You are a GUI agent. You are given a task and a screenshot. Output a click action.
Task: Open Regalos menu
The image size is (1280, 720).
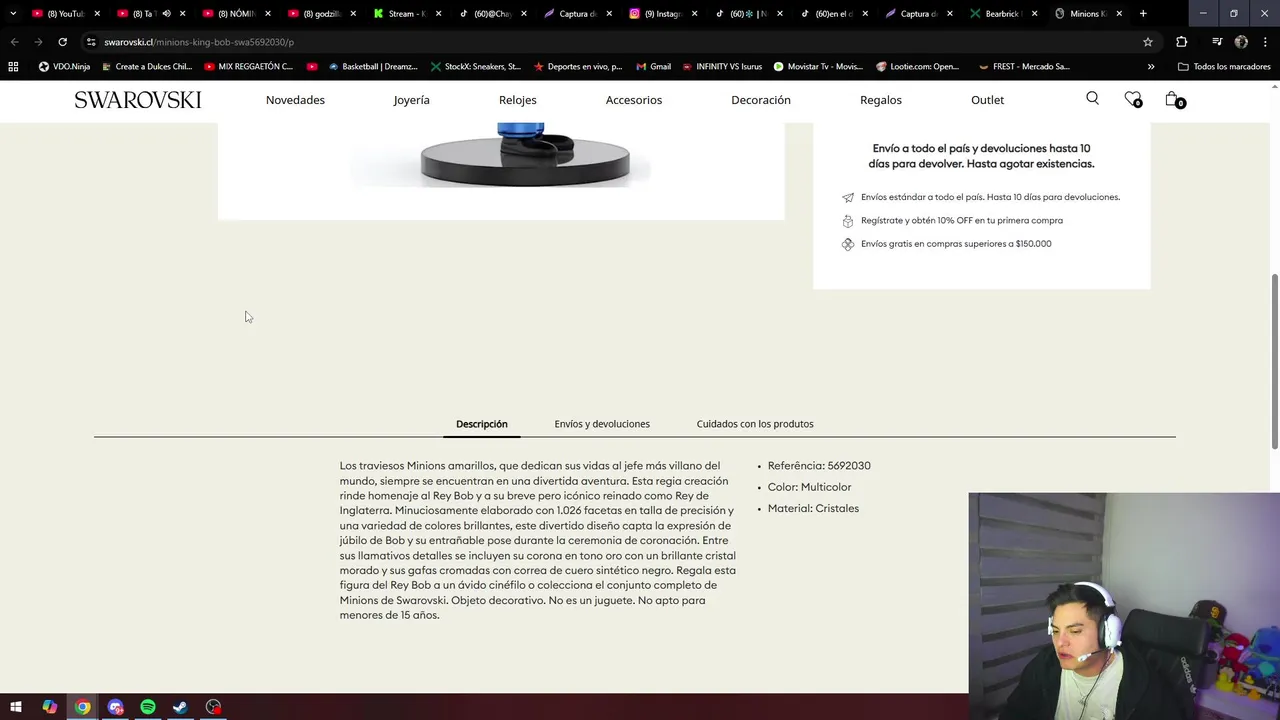pos(880,100)
